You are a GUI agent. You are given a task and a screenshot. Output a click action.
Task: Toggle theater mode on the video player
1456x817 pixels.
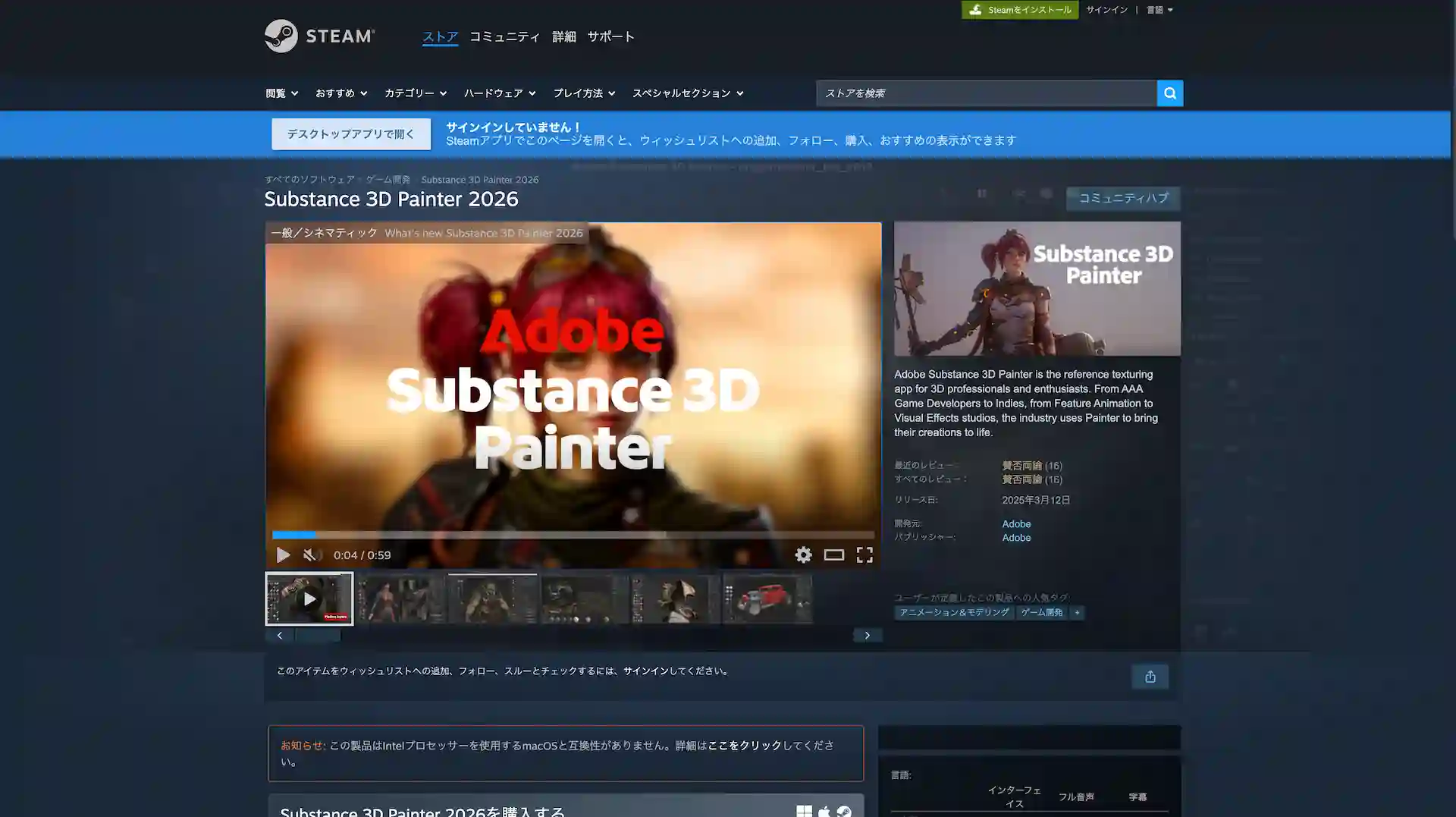tap(833, 555)
